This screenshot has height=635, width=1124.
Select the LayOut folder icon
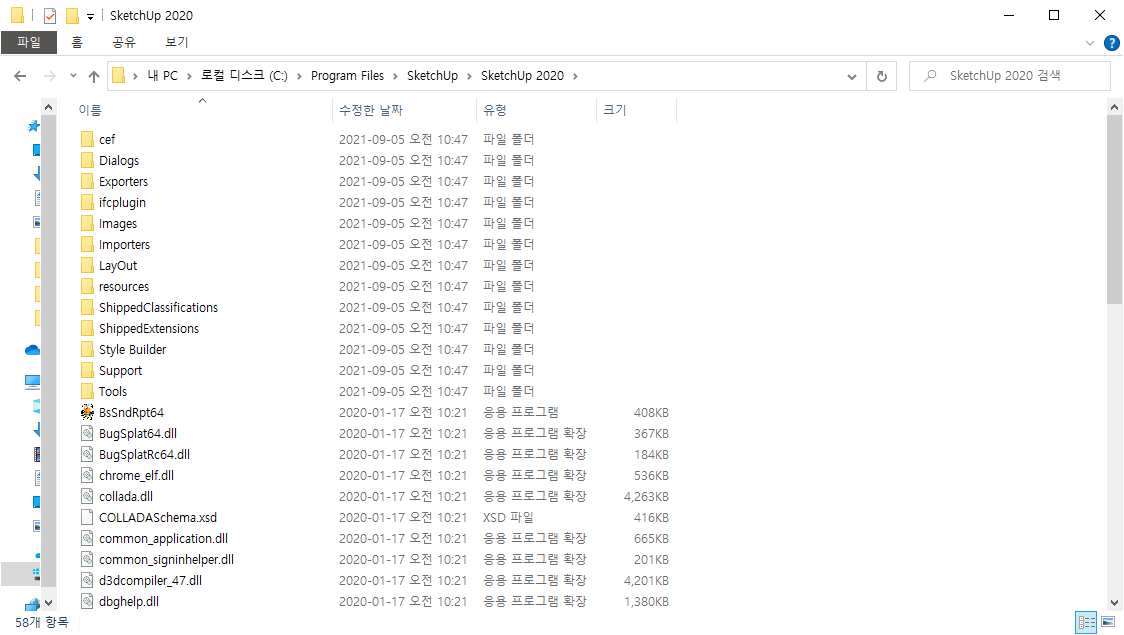click(87, 265)
